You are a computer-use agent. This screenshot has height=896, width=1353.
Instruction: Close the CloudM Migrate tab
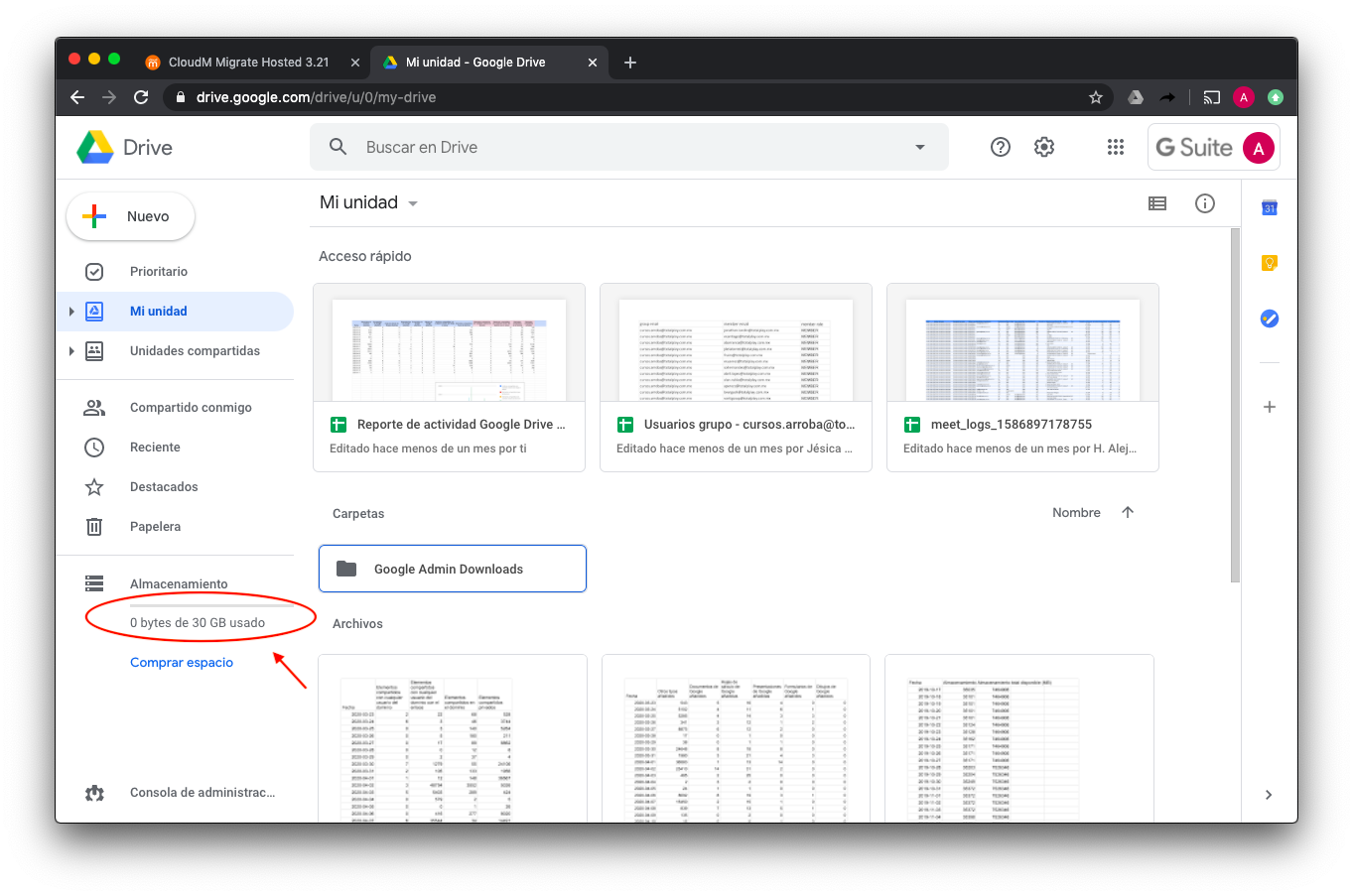tap(355, 63)
